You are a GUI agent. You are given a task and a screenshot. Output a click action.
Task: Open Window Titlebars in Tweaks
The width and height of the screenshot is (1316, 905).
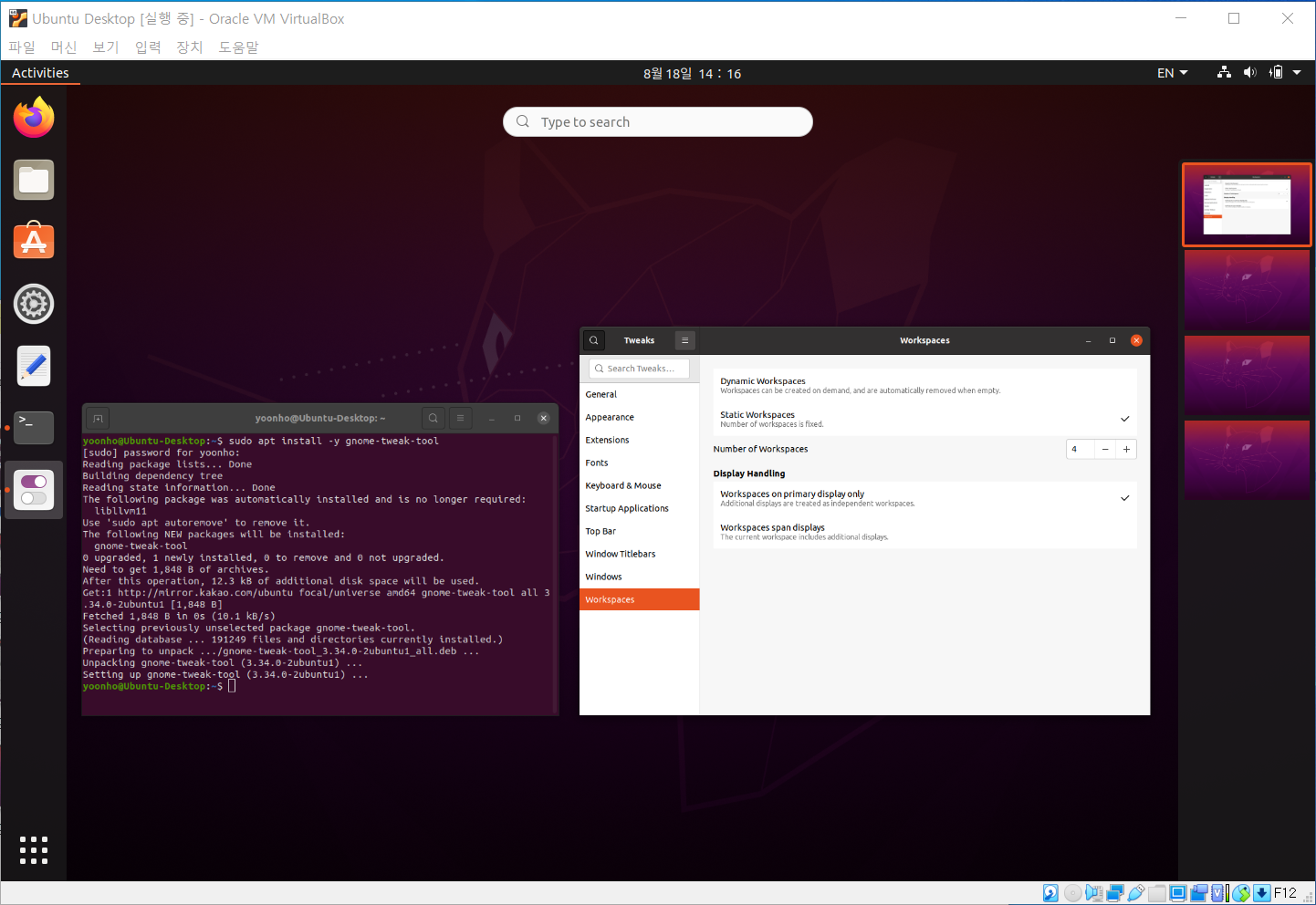pyautogui.click(x=640, y=554)
